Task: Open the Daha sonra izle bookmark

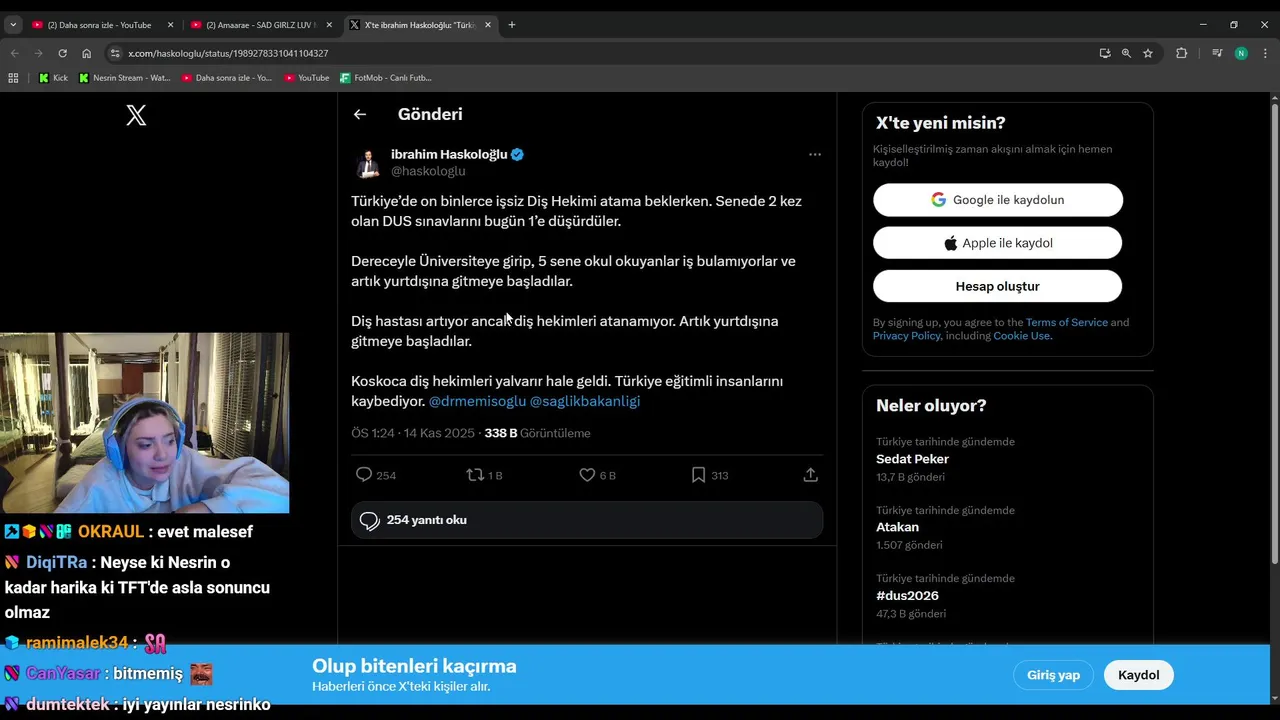Action: [x=227, y=77]
